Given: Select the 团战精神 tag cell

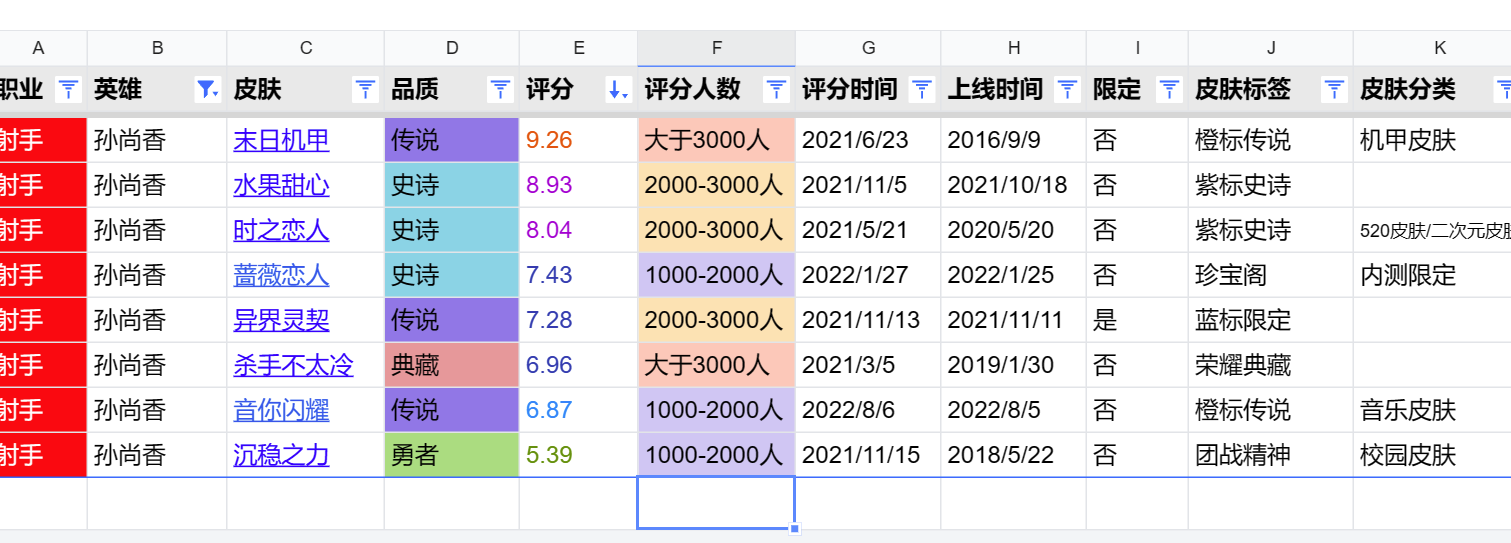Looking at the screenshot, I should coord(1271,455).
